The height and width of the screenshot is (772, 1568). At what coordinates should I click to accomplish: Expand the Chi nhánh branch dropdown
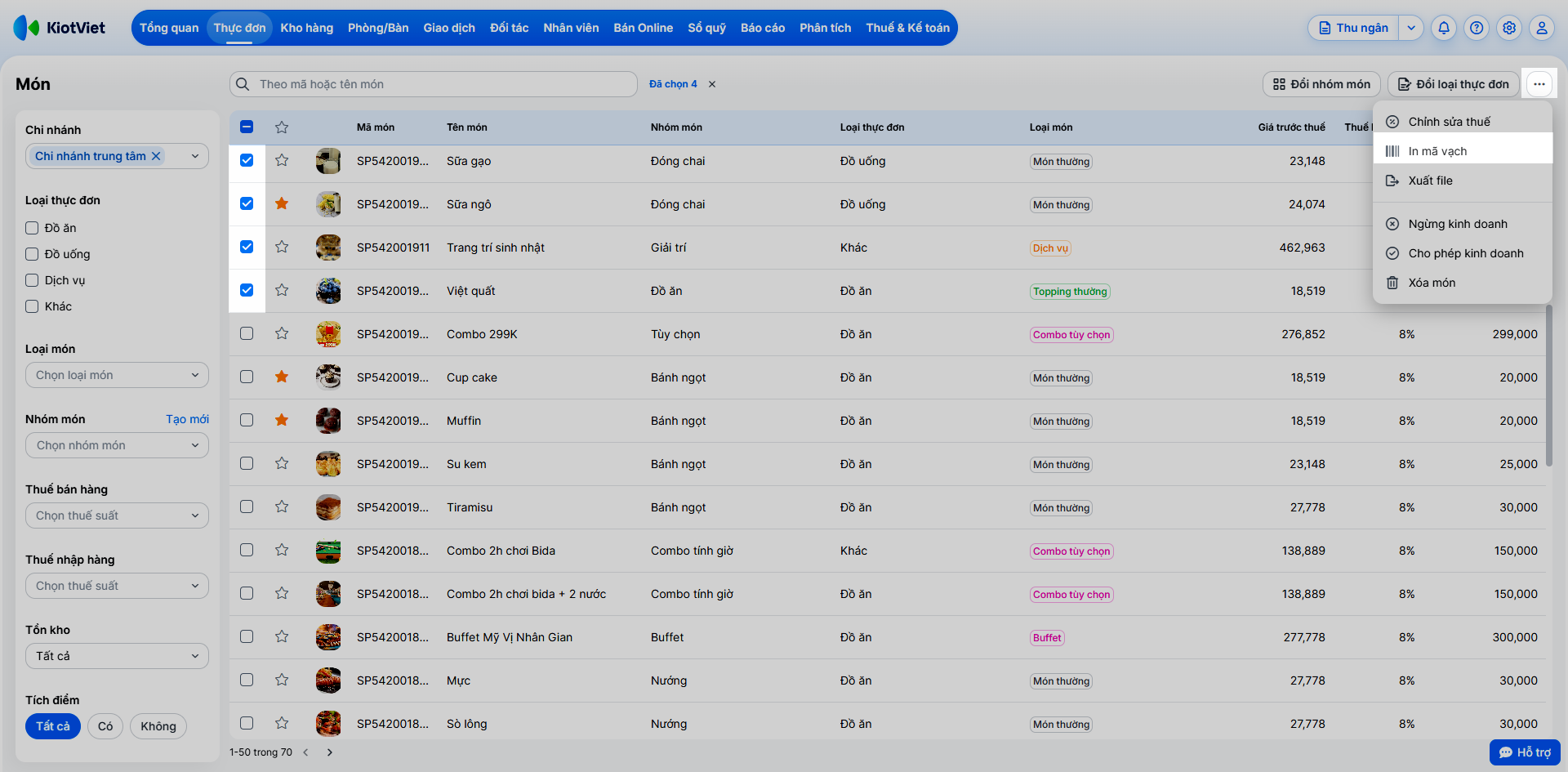coord(195,156)
